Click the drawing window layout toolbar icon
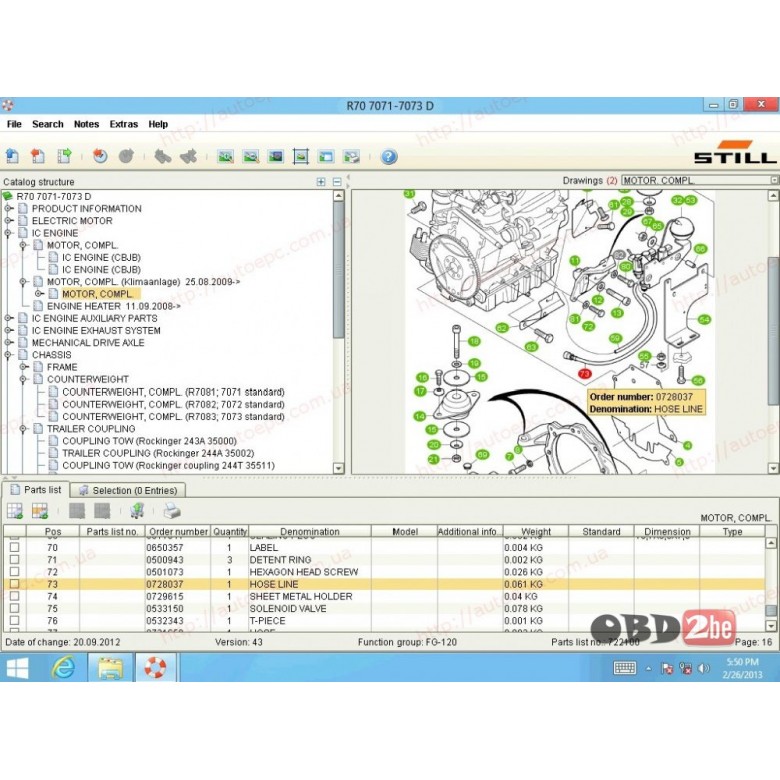780x780 pixels. tap(326, 157)
